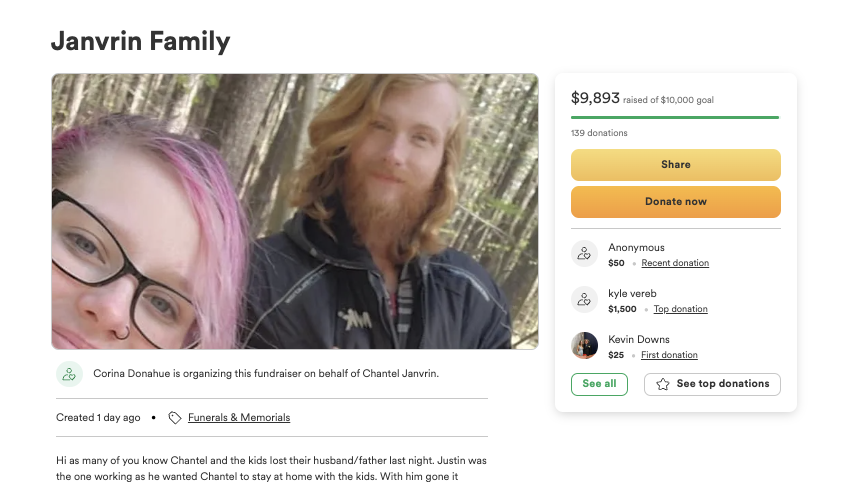Click the tag icon next to Funerals & Memorials
The height and width of the screenshot is (482, 864).
(175, 418)
